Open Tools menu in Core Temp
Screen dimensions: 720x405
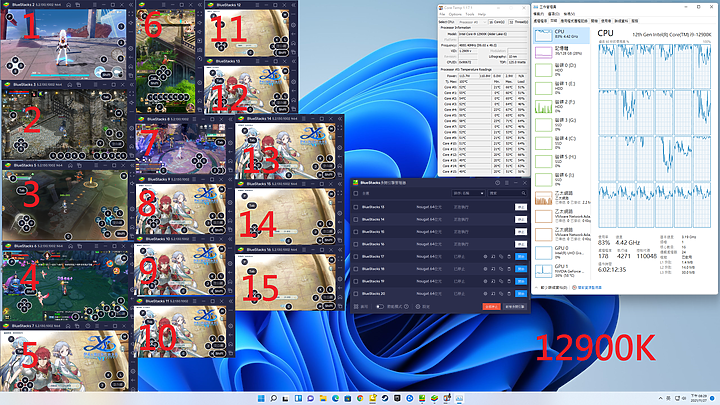[470, 14]
